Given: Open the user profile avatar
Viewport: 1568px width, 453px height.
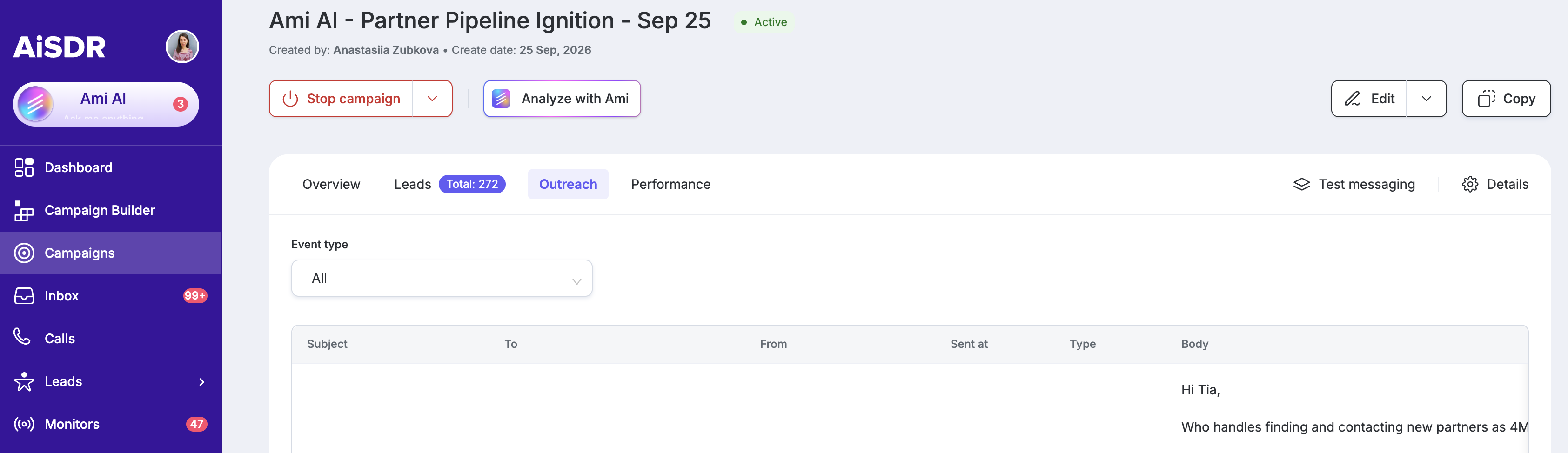Looking at the screenshot, I should click(182, 47).
